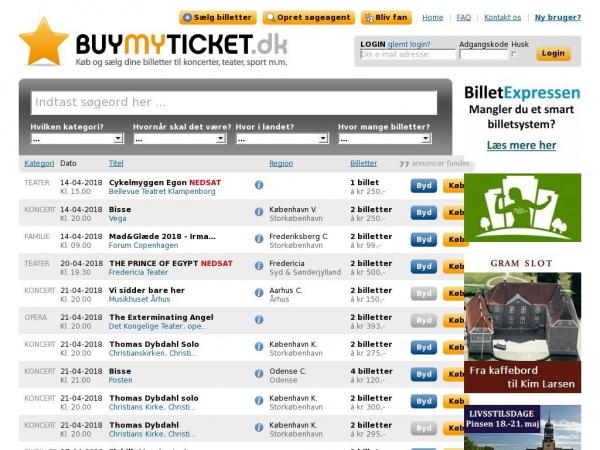Screen dimensions: 600x450
Task: Click Køb for Cykelmyggen Egon
Action: 454,186
